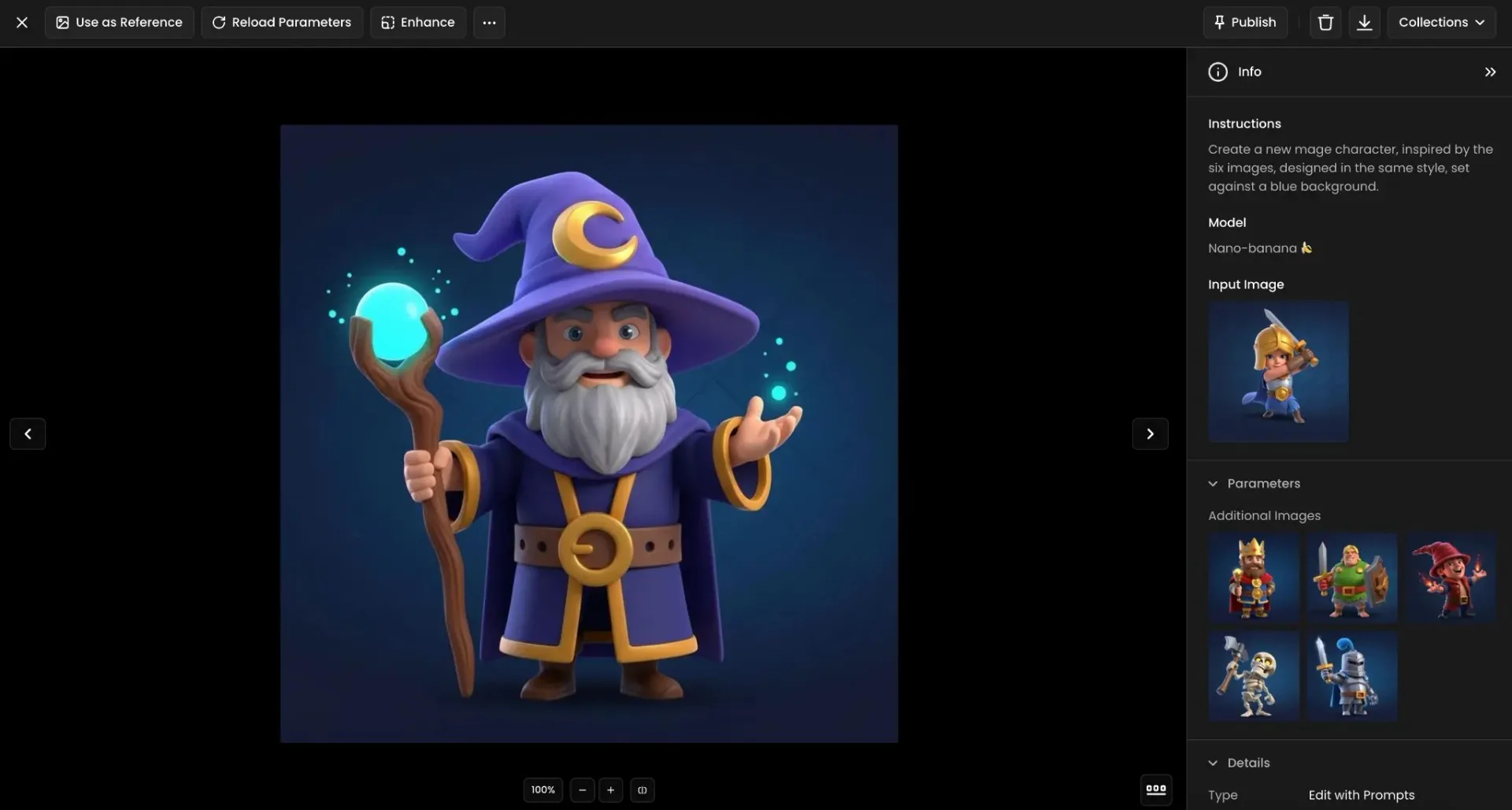Click the Enhance button
The height and width of the screenshot is (810, 1512).
[417, 22]
